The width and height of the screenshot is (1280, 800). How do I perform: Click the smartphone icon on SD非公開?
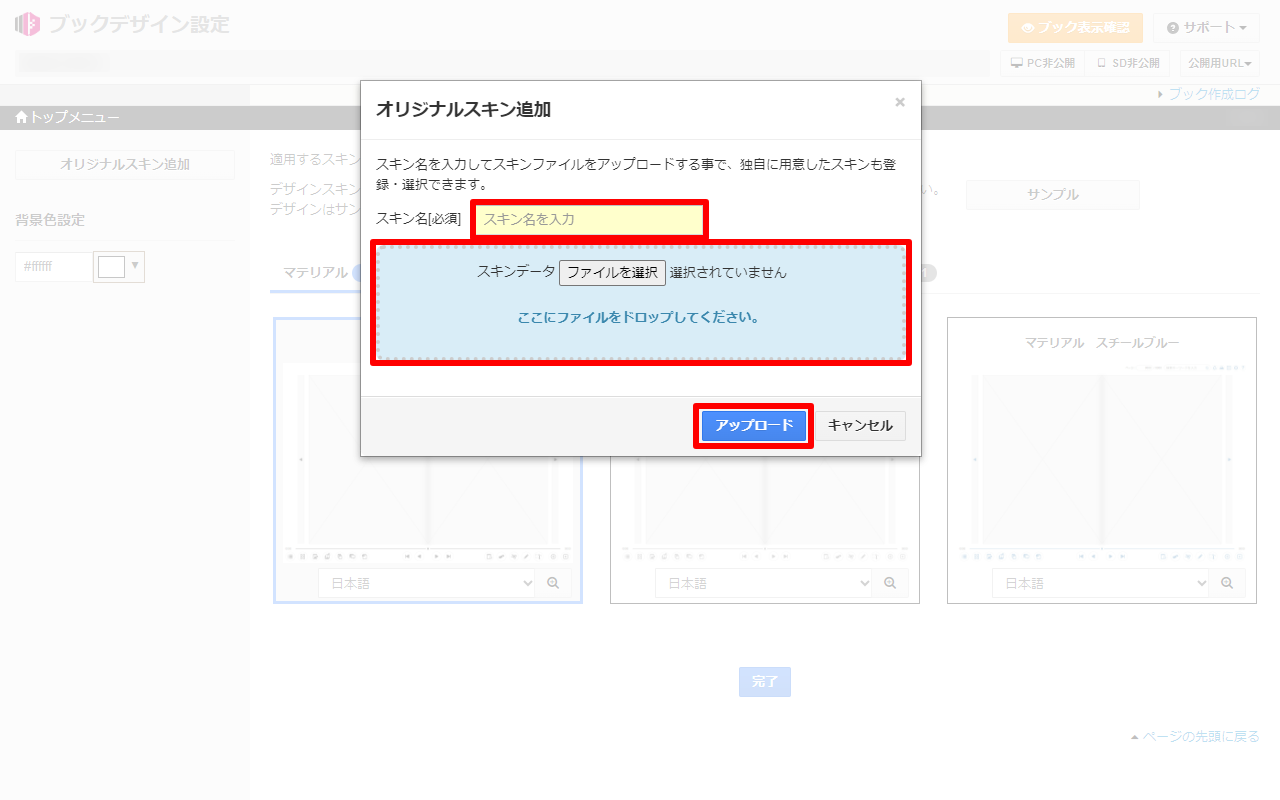(x=1099, y=62)
